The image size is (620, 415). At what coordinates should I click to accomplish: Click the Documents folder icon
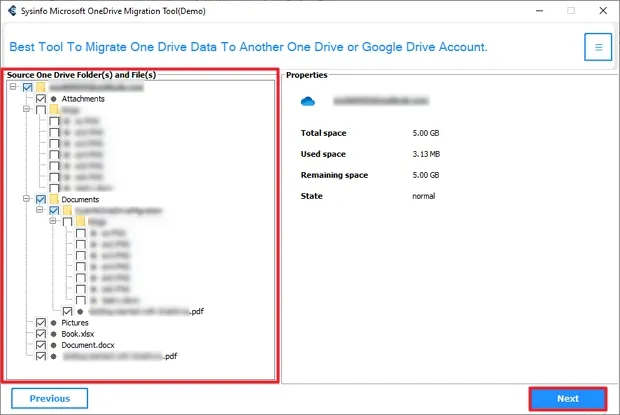tap(53, 199)
